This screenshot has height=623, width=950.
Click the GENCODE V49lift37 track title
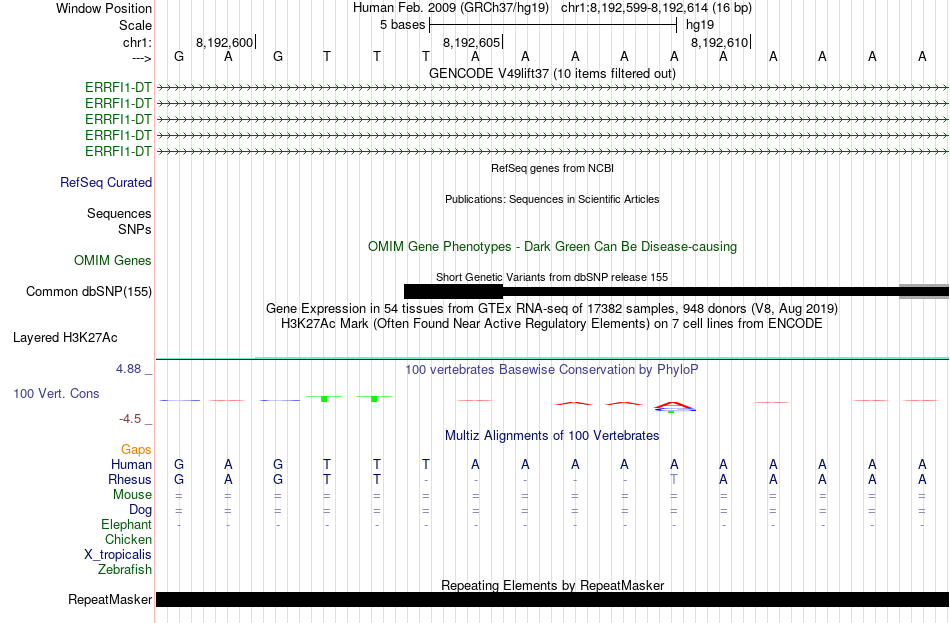click(x=552, y=73)
